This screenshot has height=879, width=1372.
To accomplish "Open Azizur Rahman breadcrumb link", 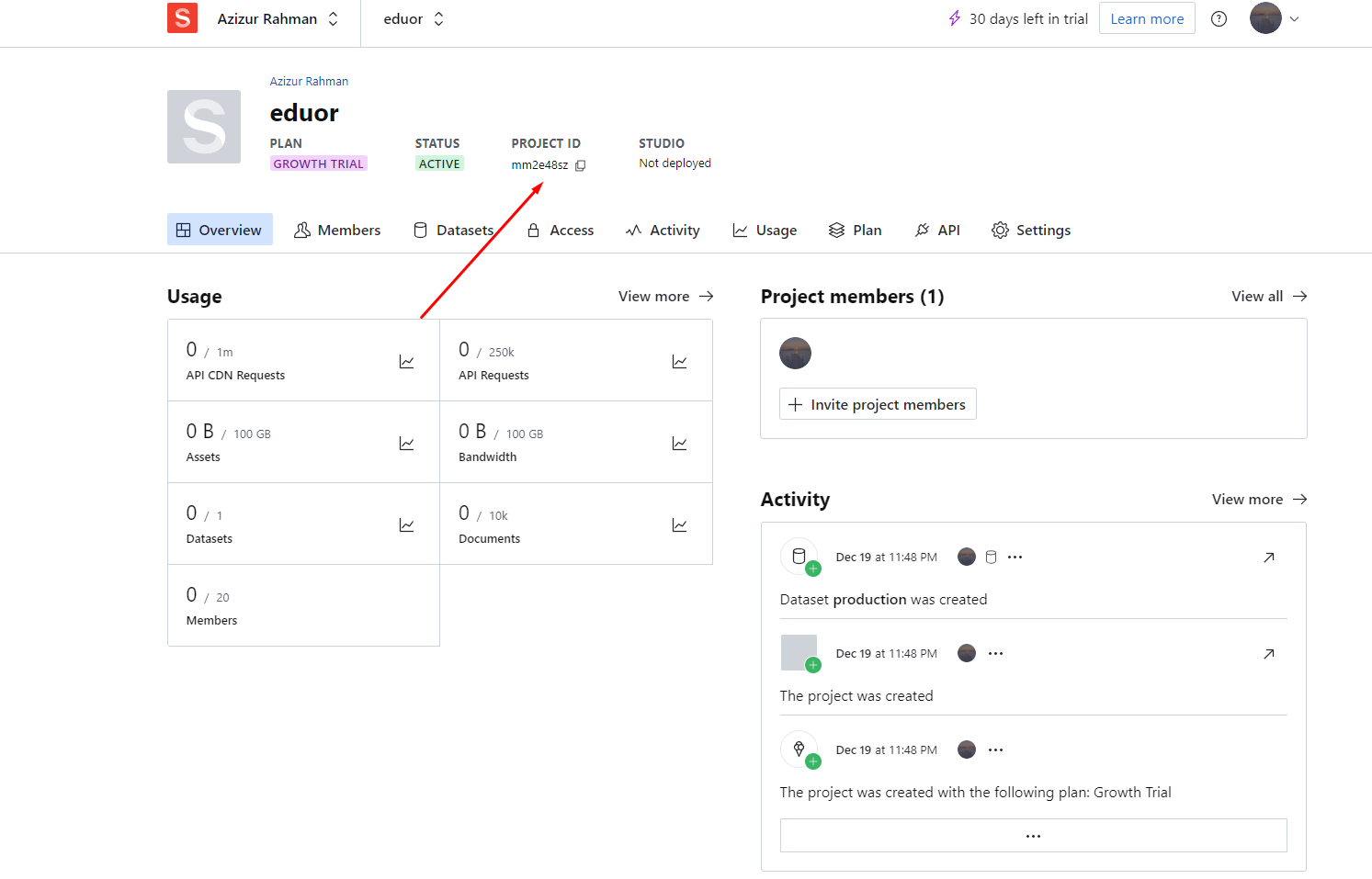I will pyautogui.click(x=309, y=82).
